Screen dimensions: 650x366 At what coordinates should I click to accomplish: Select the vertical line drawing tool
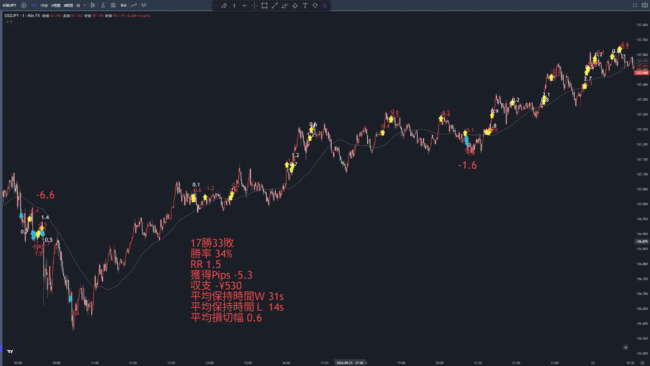coord(234,5)
